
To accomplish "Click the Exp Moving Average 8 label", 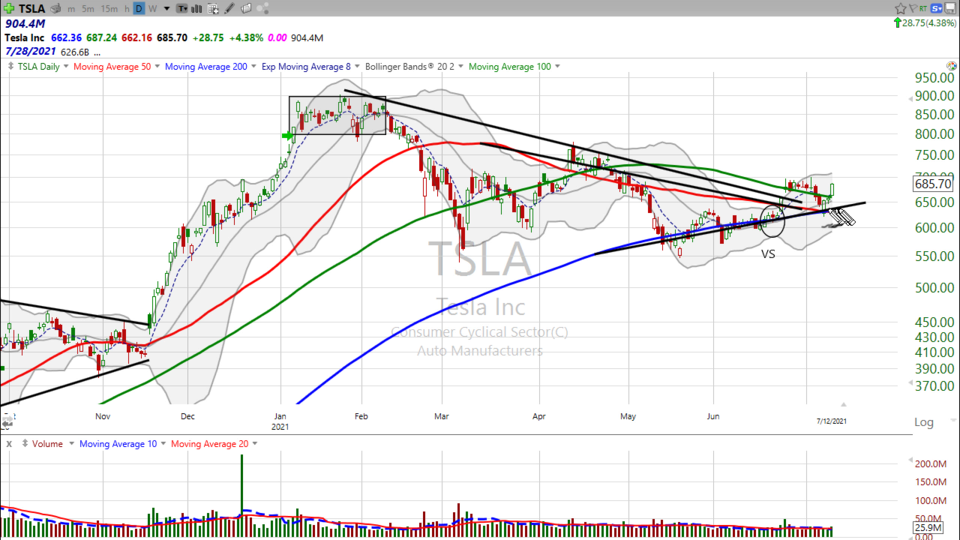I will point(306,67).
